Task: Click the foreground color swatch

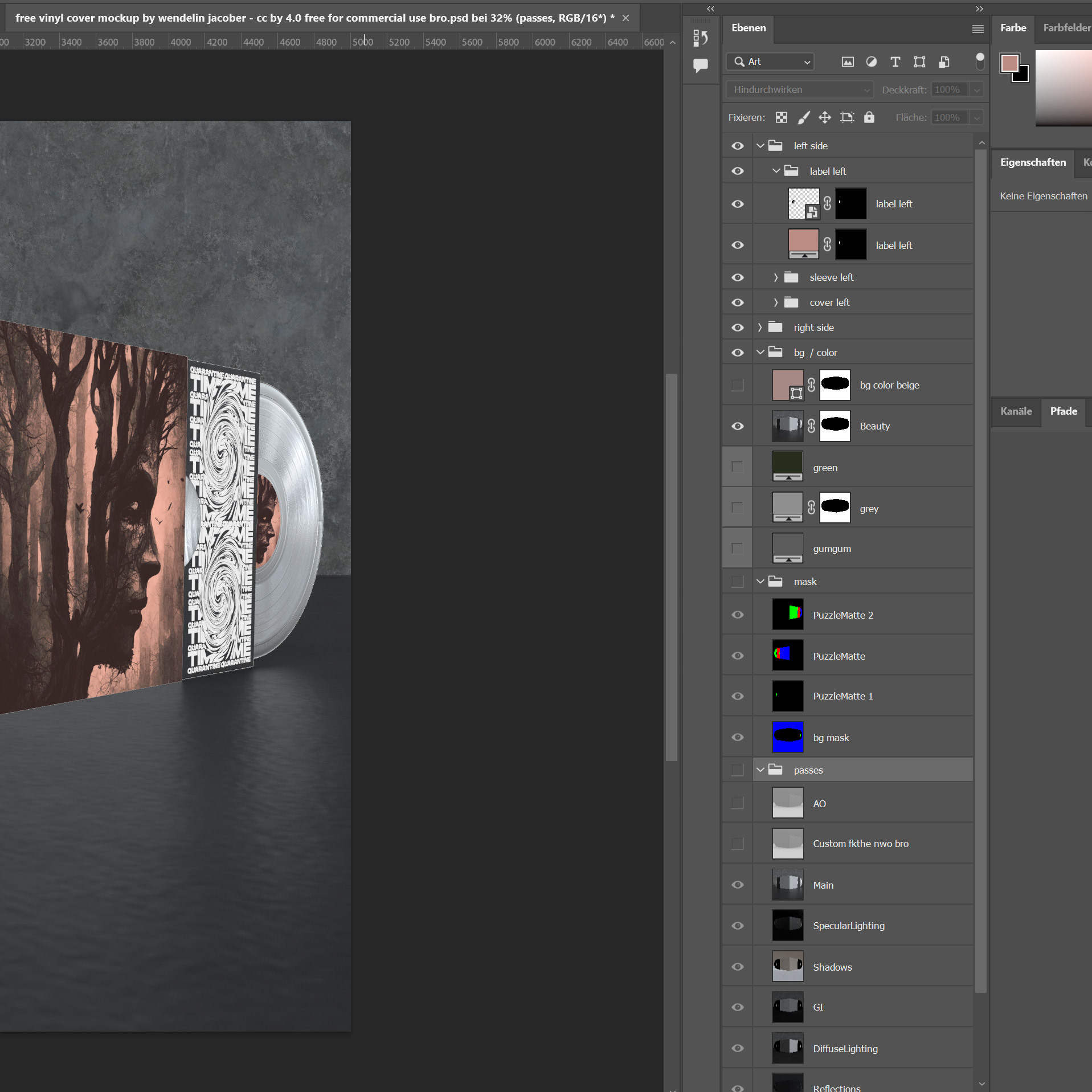Action: 1009,63
